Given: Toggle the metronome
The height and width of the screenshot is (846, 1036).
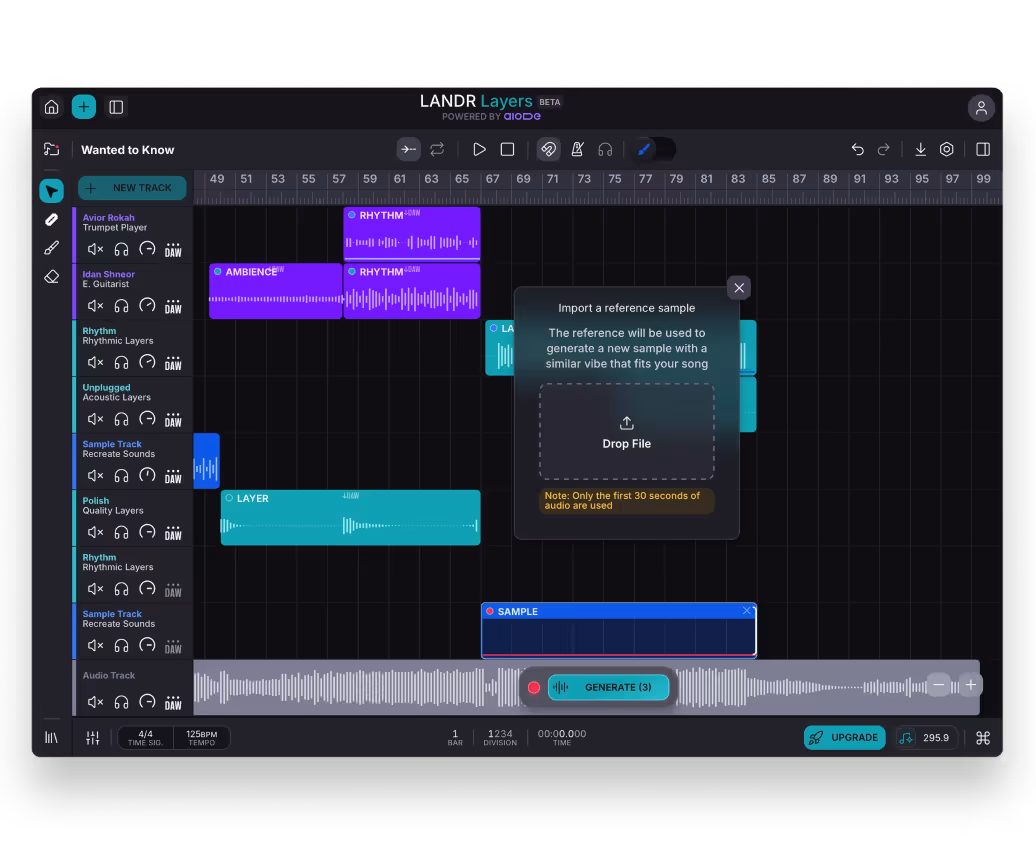Looking at the screenshot, I should tap(577, 149).
